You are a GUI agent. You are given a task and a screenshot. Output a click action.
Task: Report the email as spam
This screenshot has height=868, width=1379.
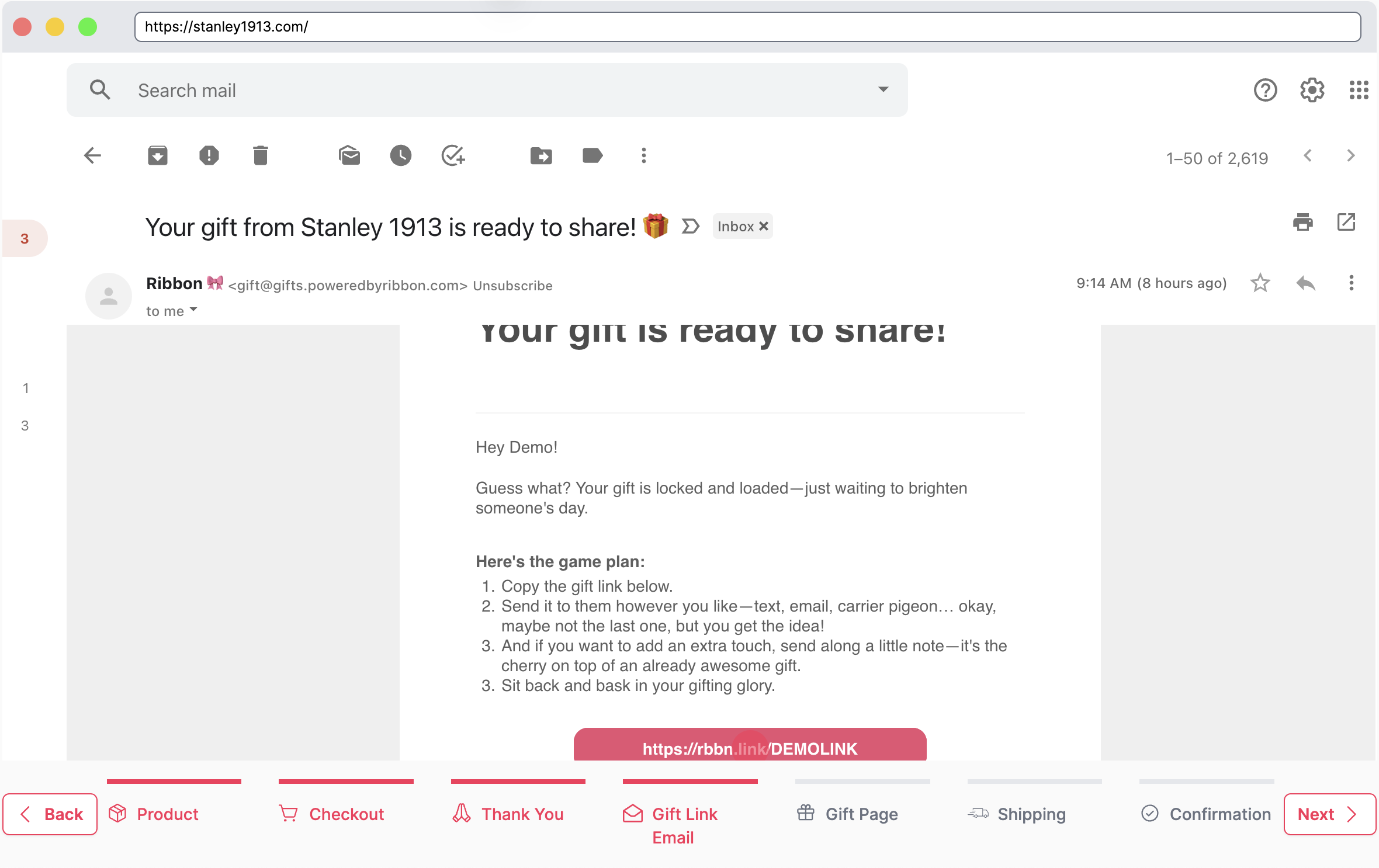pyautogui.click(x=209, y=155)
